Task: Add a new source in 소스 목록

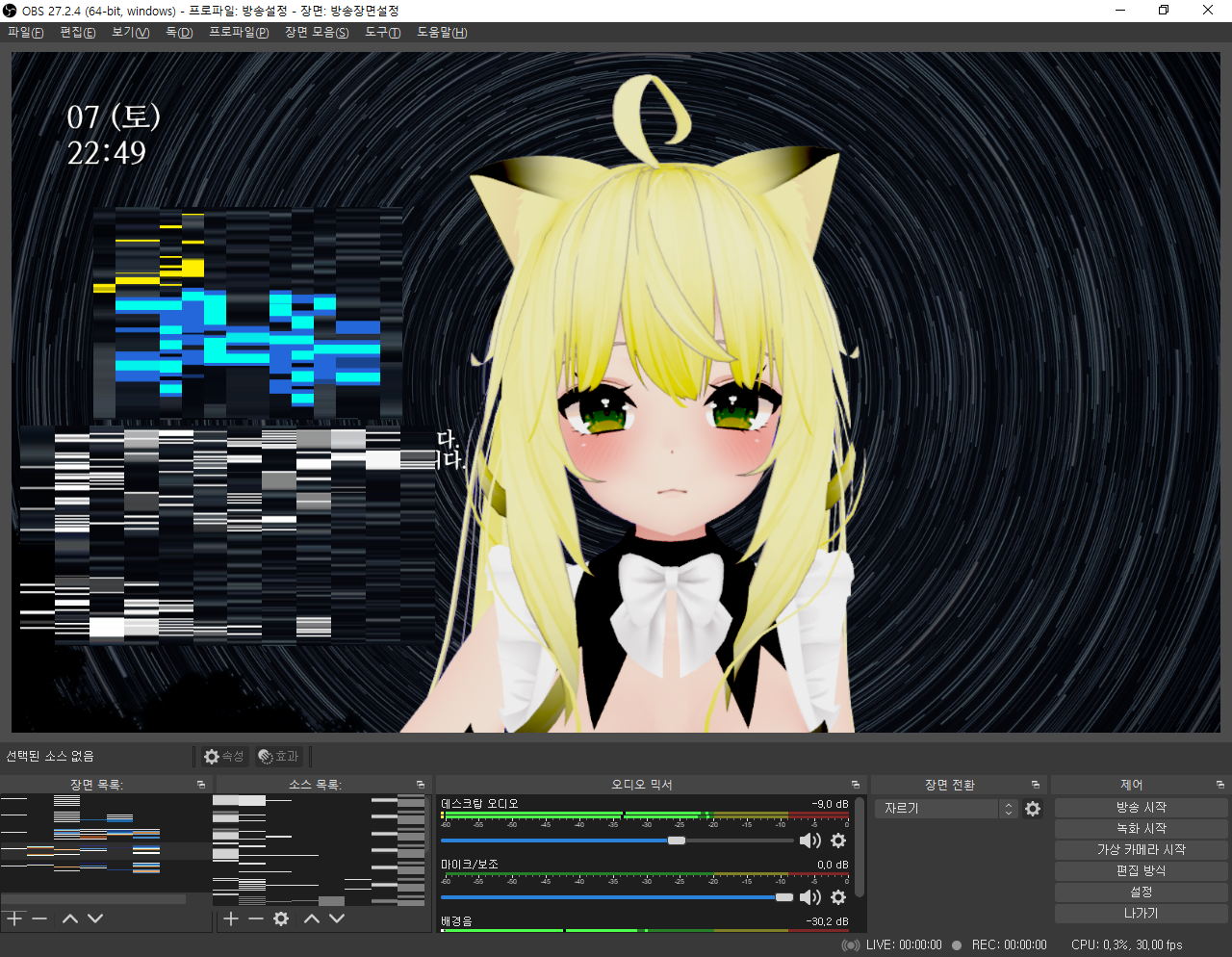Action: [231, 919]
